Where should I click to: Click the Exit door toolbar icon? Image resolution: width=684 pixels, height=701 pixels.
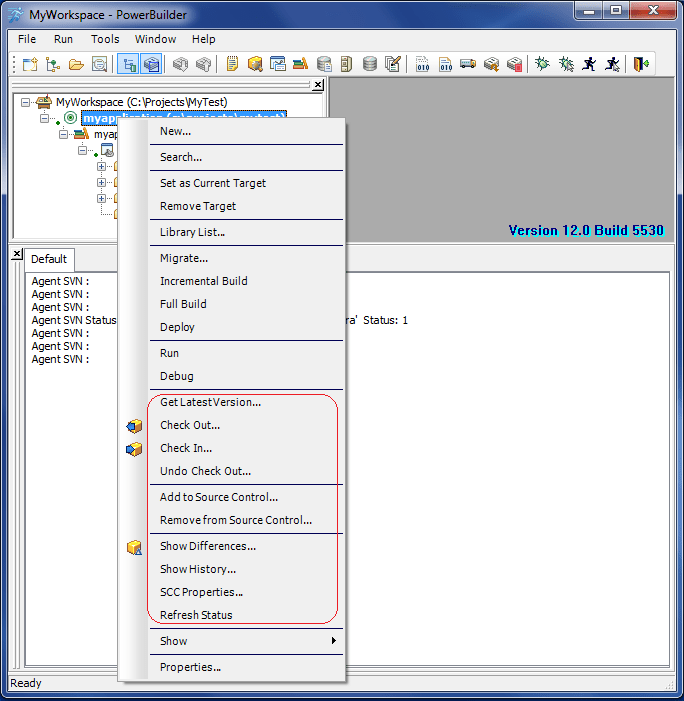tap(641, 64)
